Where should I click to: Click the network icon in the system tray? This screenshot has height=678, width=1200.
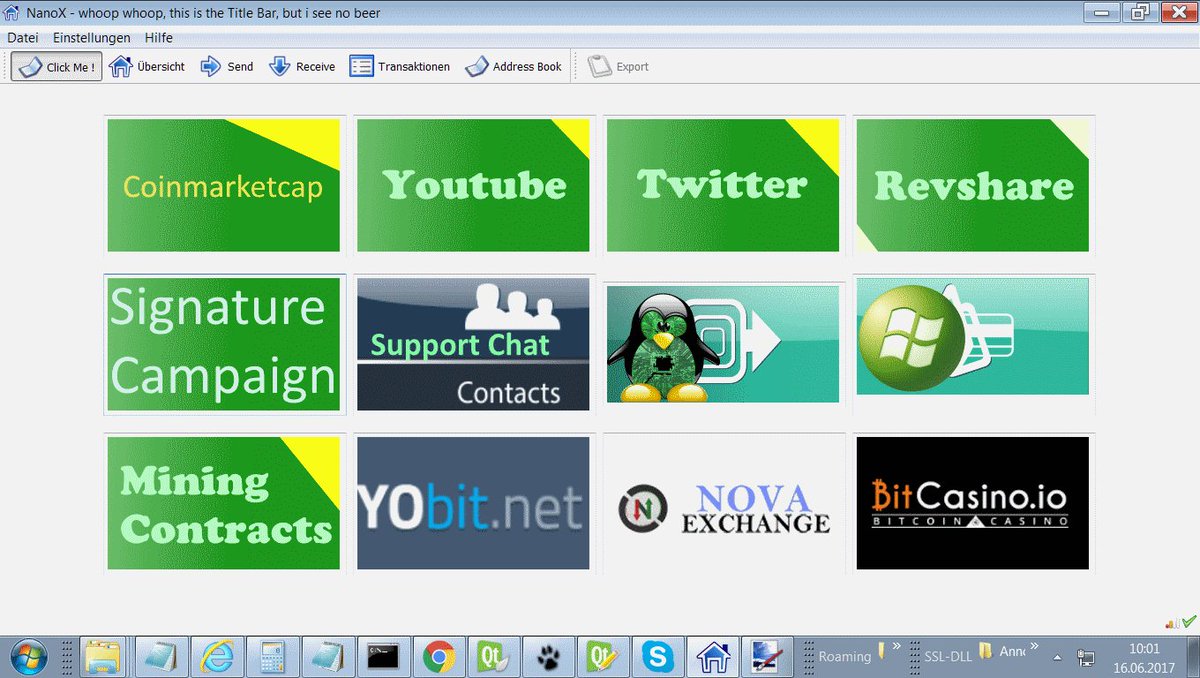pyautogui.click(x=1085, y=657)
